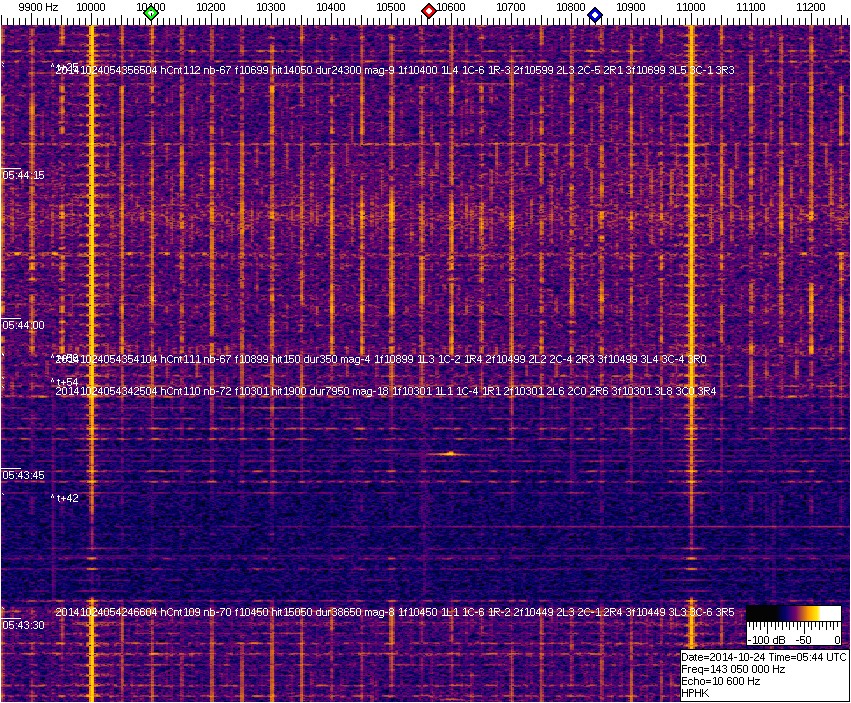Screen dimensions: 851x703
Task: Click the 9900 Hz ruler label
Action: coord(38,7)
